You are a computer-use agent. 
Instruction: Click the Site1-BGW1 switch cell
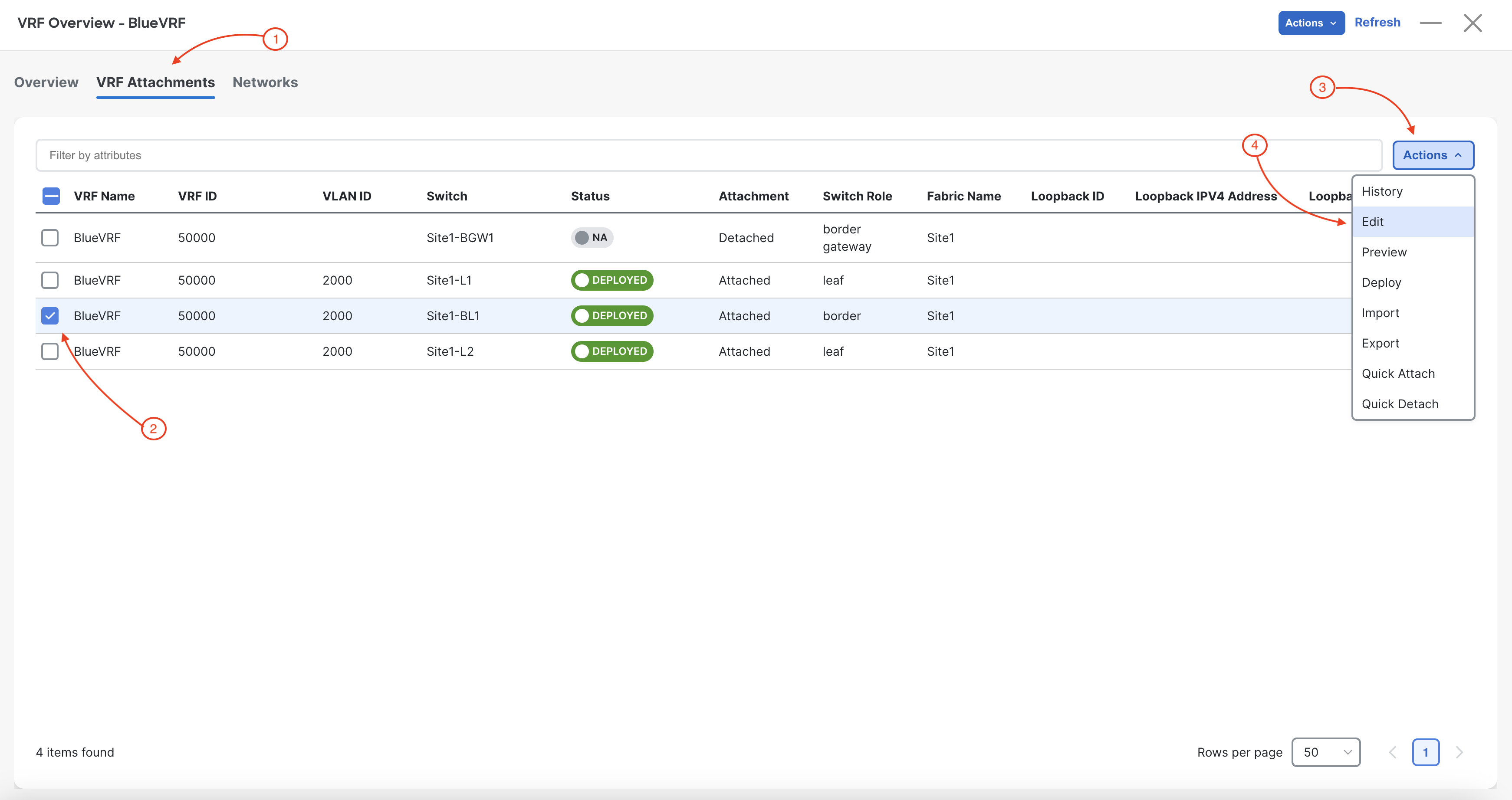(460, 238)
